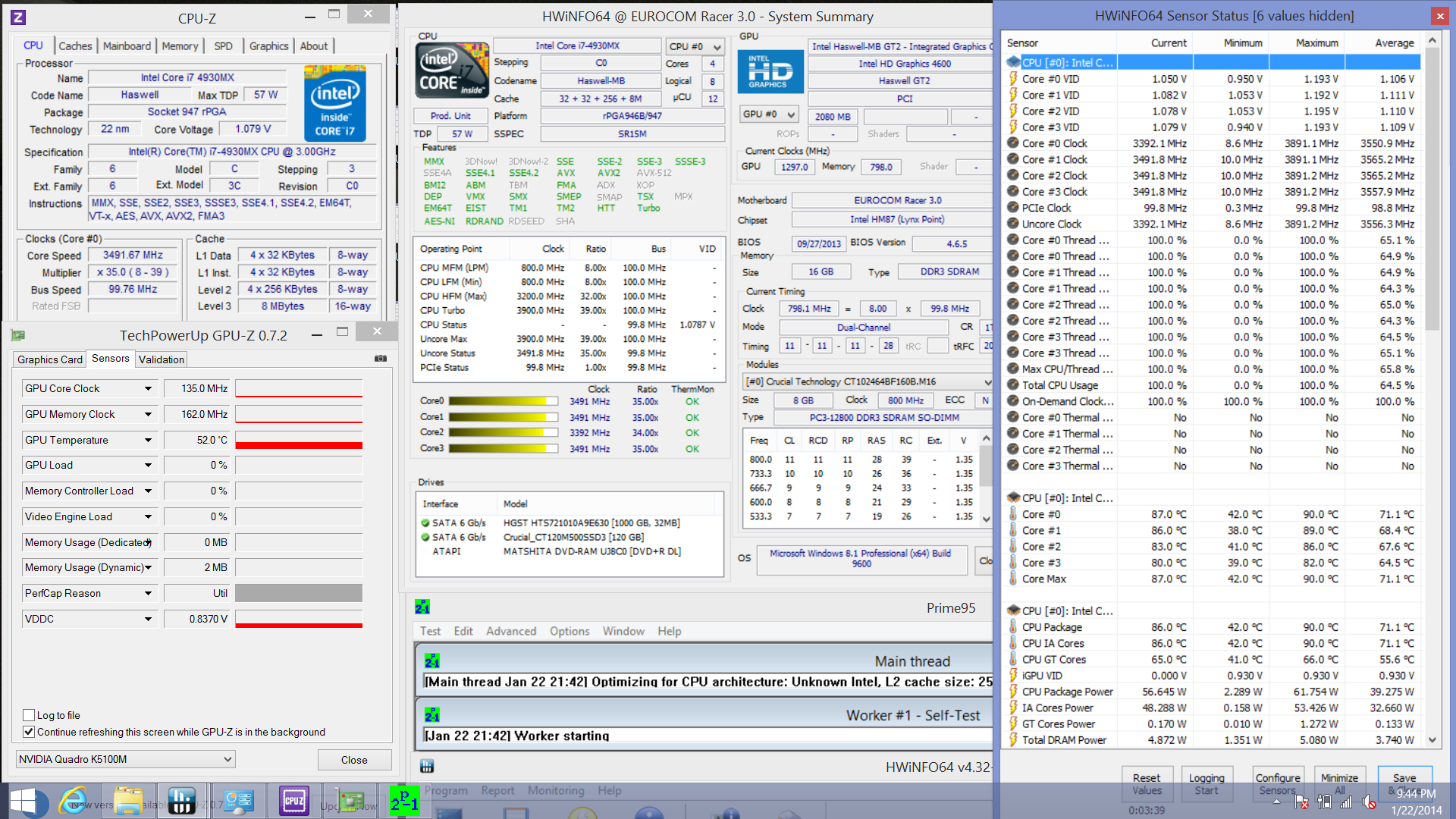The image size is (1456, 819).
Task: Open File Explorer from the taskbar
Action: [127, 801]
